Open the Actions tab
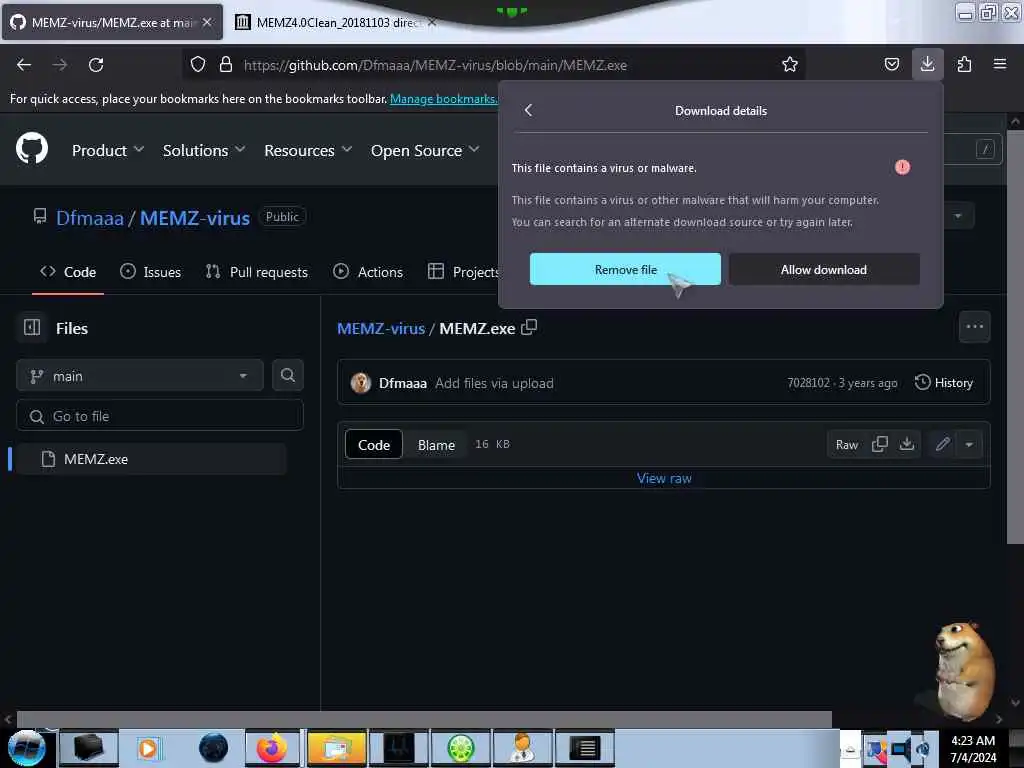This screenshot has width=1024, height=768. (368, 272)
